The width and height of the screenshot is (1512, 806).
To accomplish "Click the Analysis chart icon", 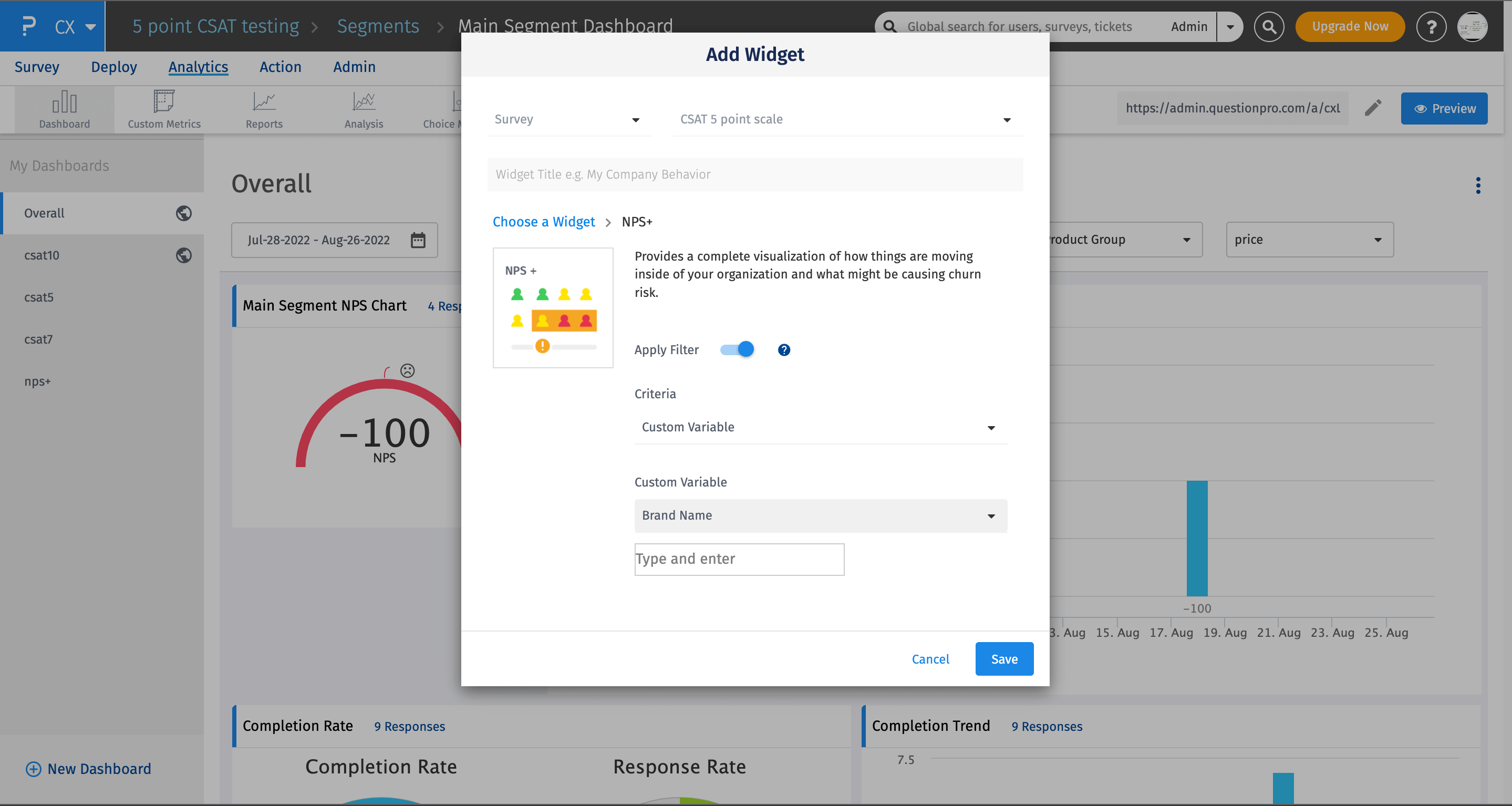I will pos(364,101).
